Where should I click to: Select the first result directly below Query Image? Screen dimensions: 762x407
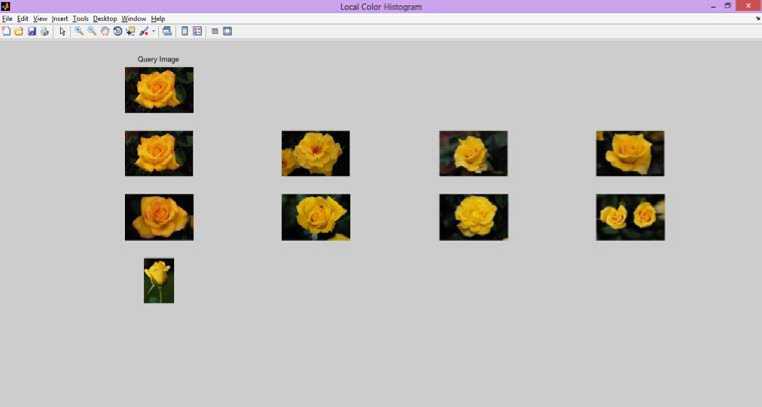click(159, 153)
